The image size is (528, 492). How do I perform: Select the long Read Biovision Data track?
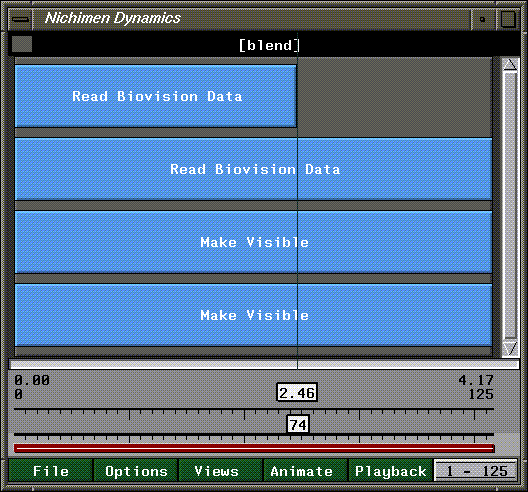253,169
